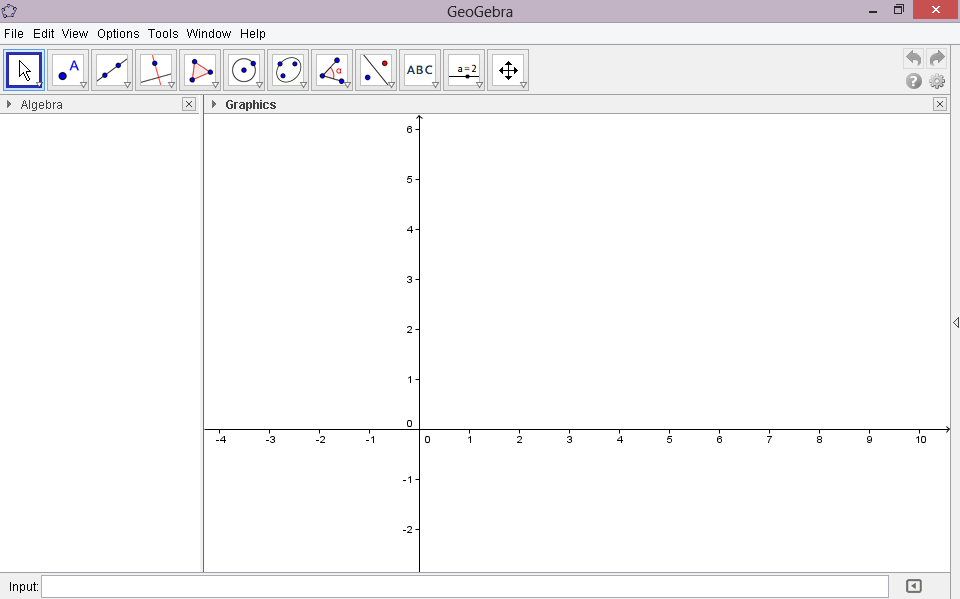Expand the Algebra panel style bar
The width and height of the screenshot is (960, 599).
[9, 105]
